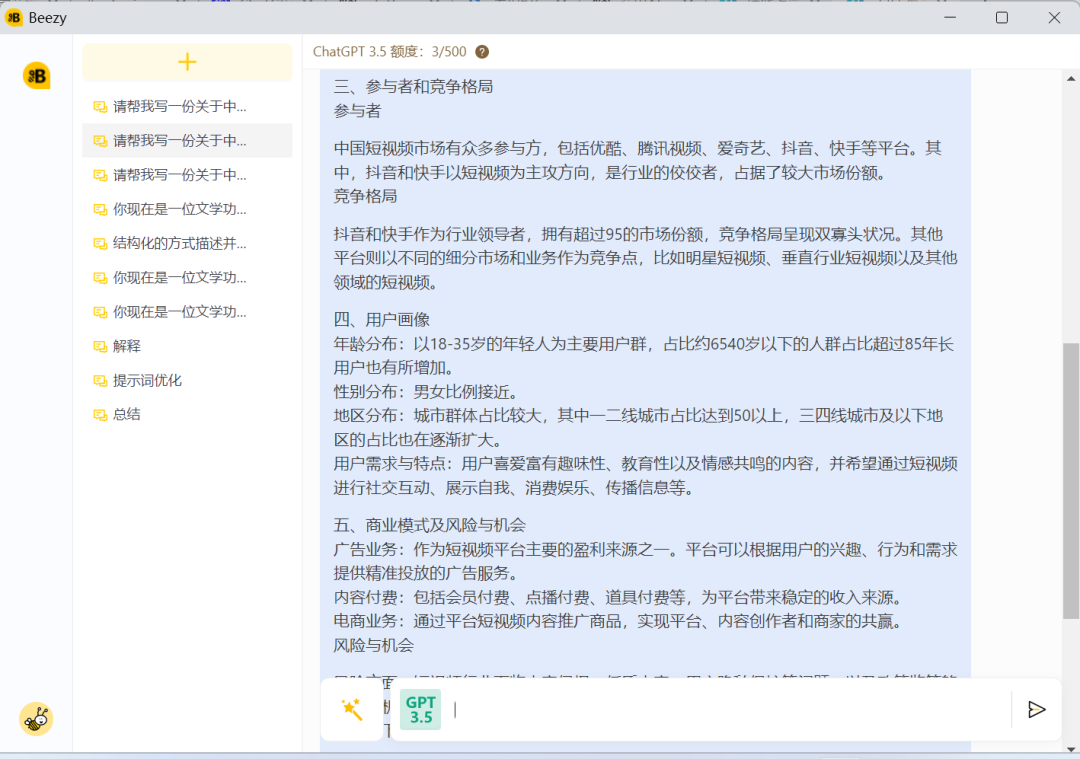Viewport: 1080px width, 759px height.
Task: Click the 参与者 subheading
Action: [357, 111]
